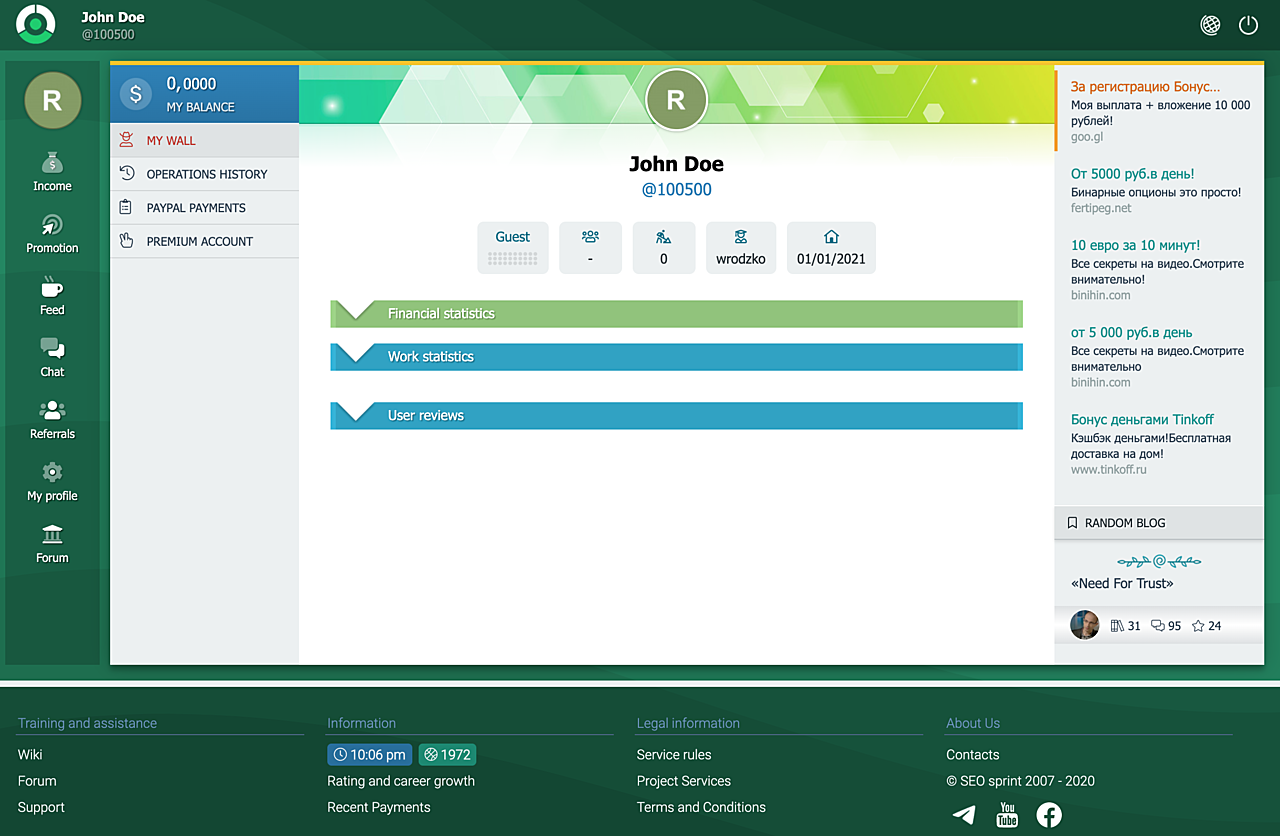Screen dimensions: 1280x836
Task: Expand the Work statistics section
Action: 676,357
